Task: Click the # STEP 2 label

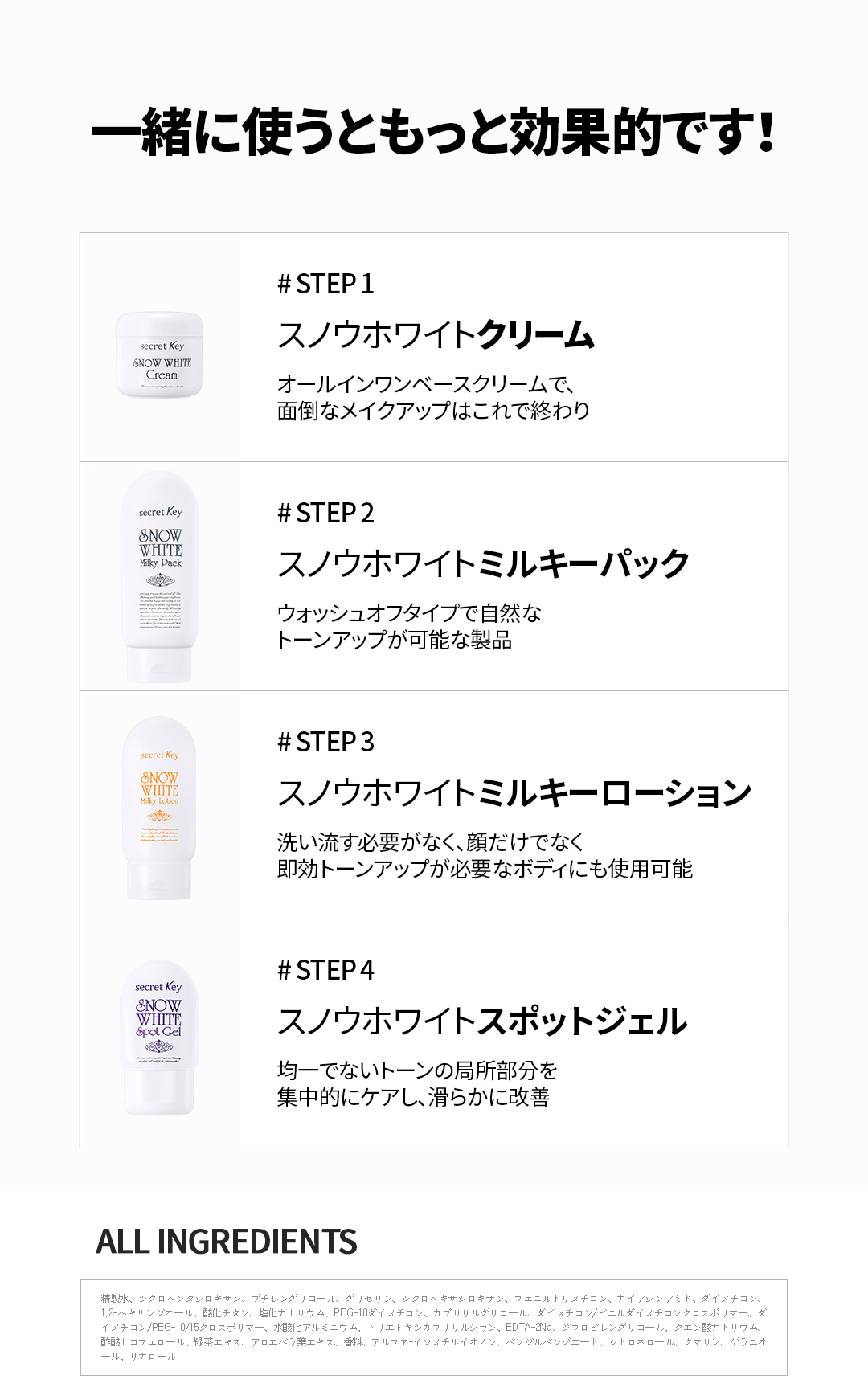Action: [325, 513]
